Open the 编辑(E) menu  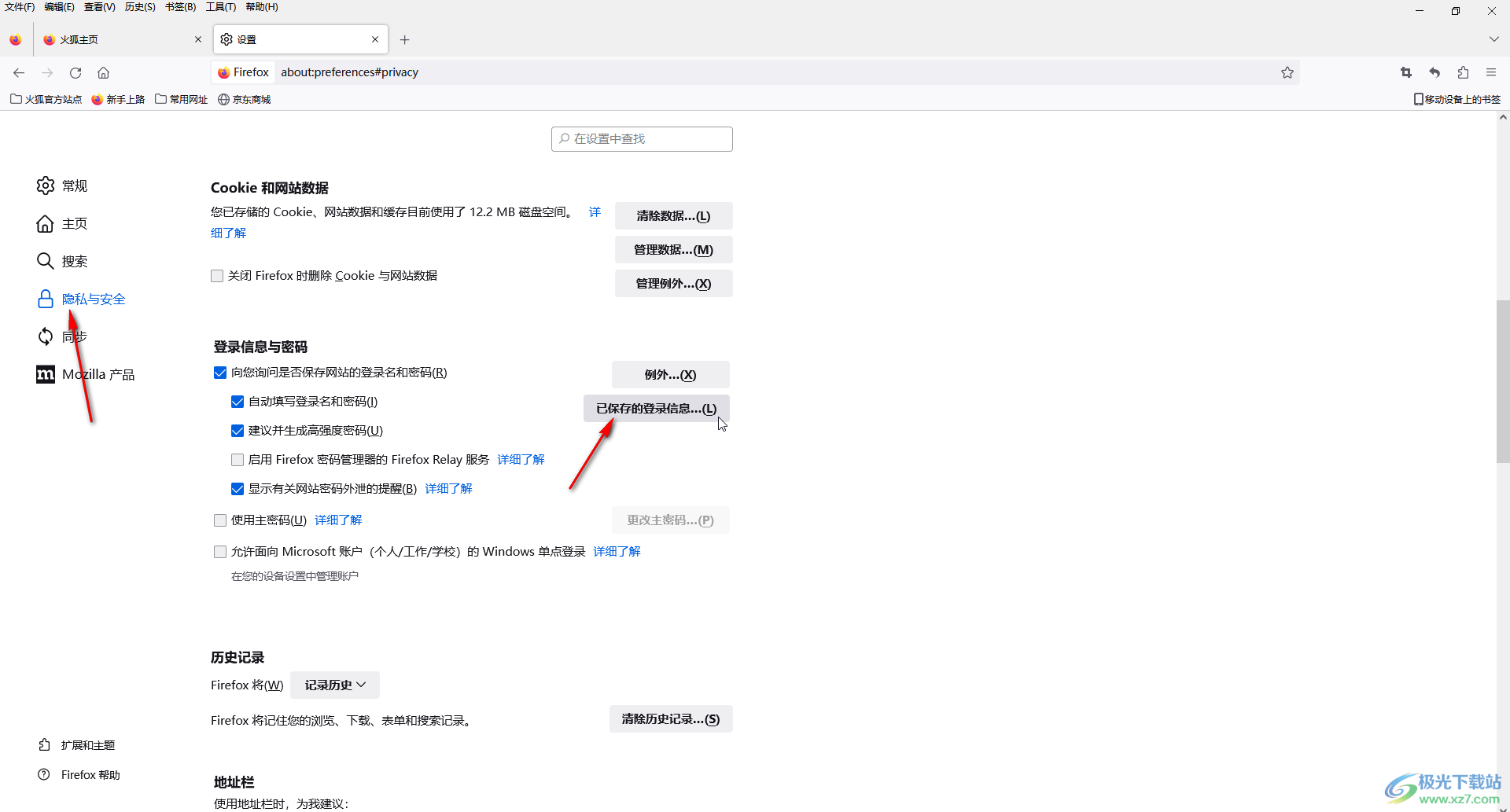point(60,7)
